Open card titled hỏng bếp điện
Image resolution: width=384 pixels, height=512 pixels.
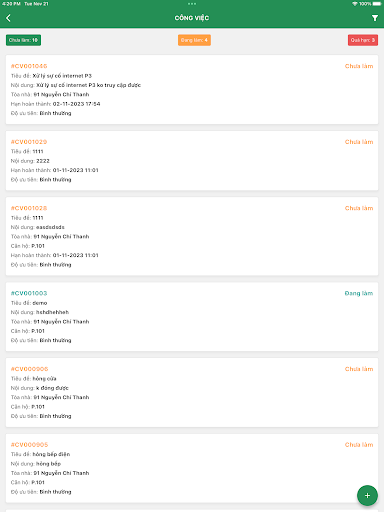[x=192, y=468]
